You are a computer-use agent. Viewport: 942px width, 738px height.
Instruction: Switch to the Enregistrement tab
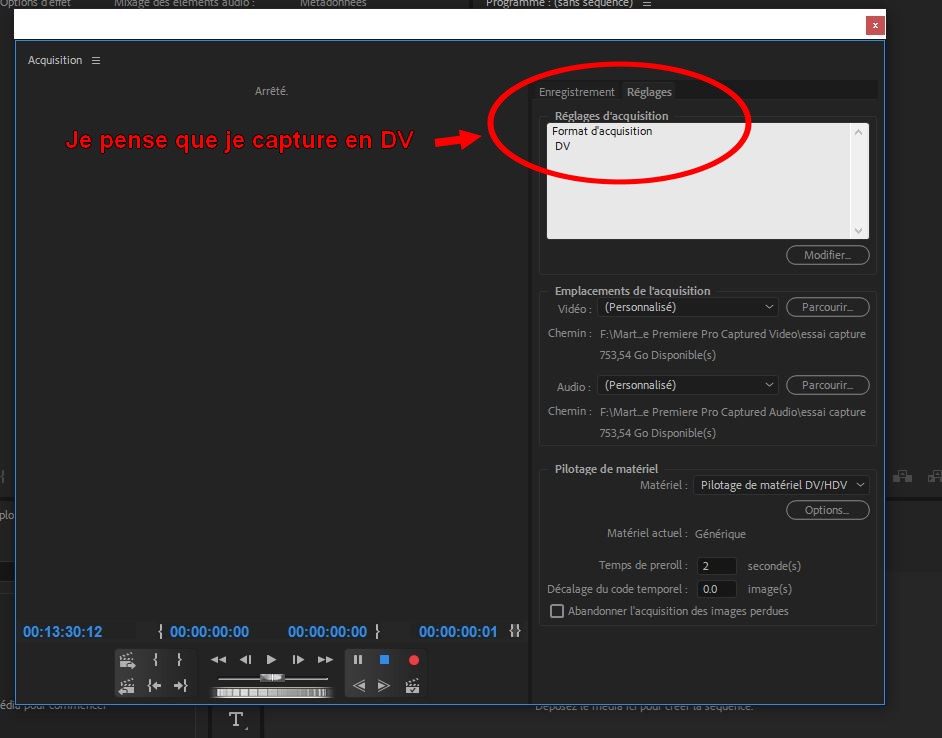point(576,92)
